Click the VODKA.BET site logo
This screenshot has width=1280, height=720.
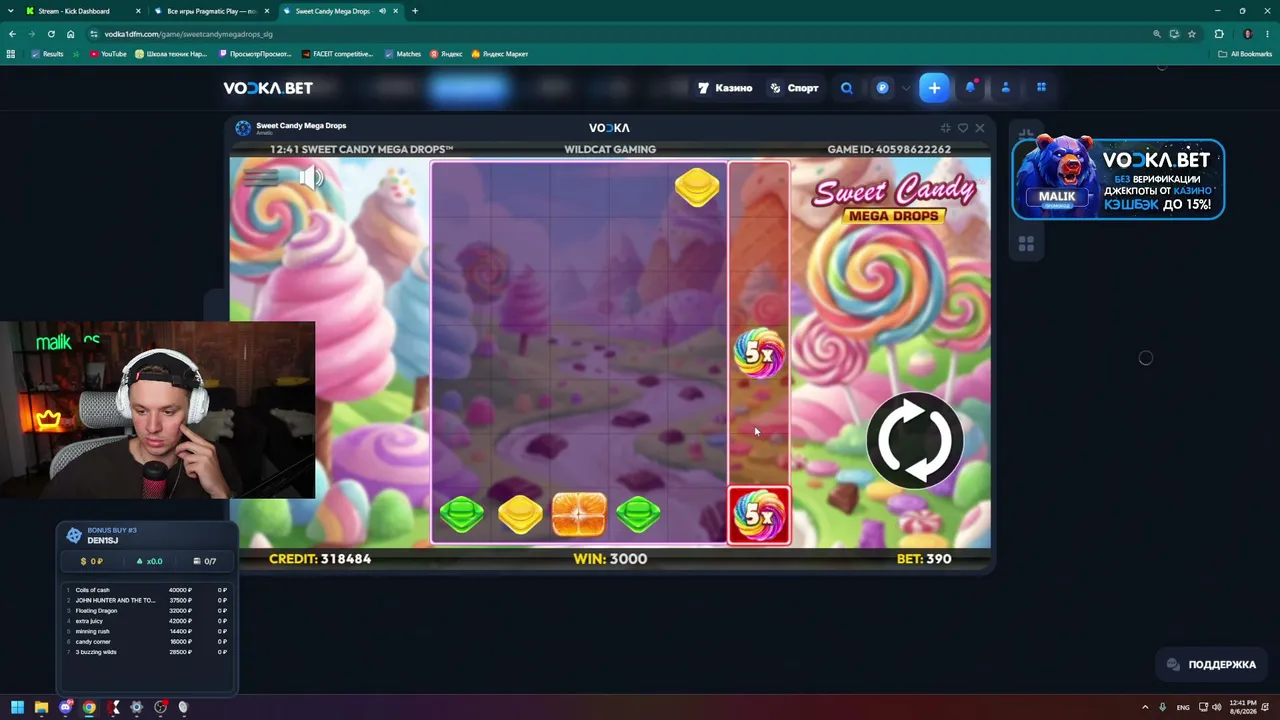click(x=268, y=88)
